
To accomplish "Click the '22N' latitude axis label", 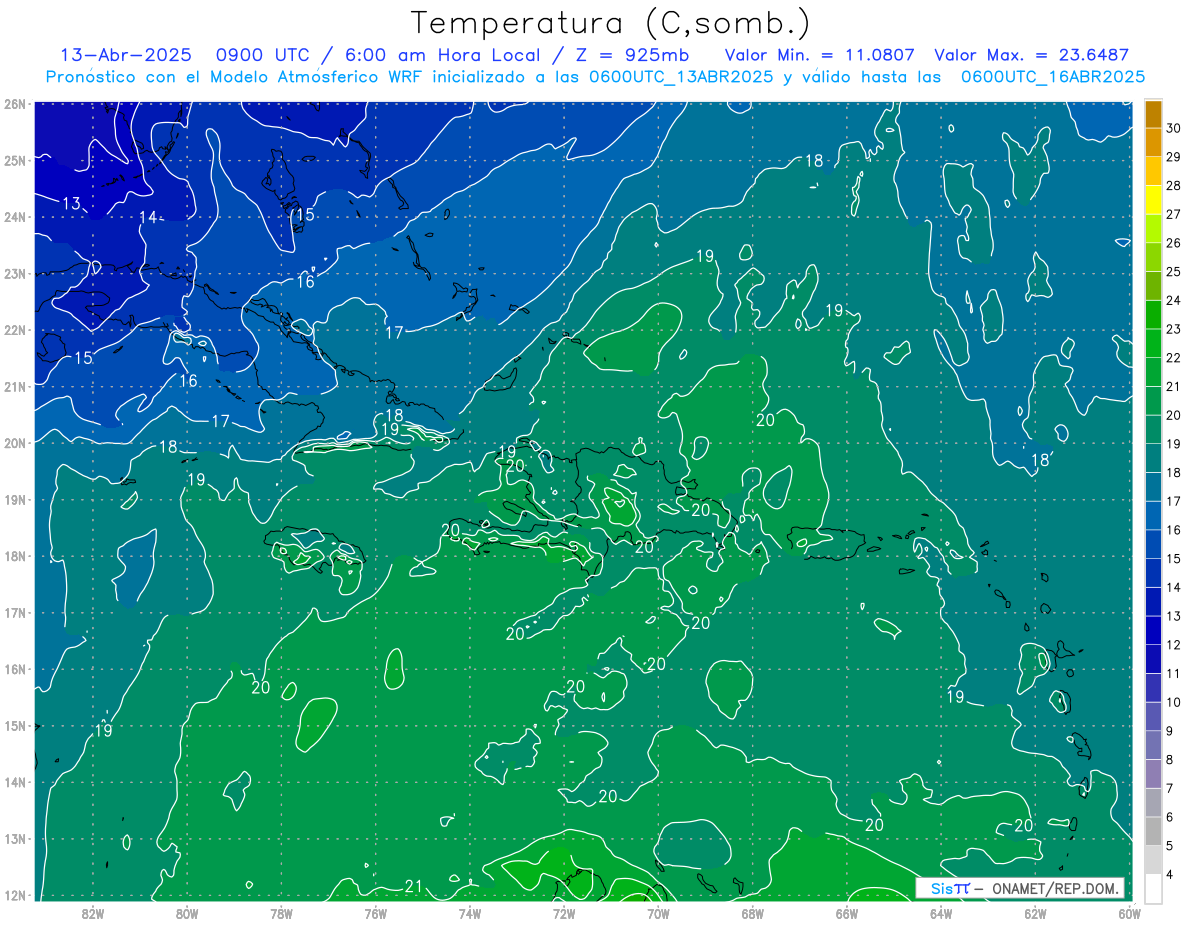I will (14, 330).
